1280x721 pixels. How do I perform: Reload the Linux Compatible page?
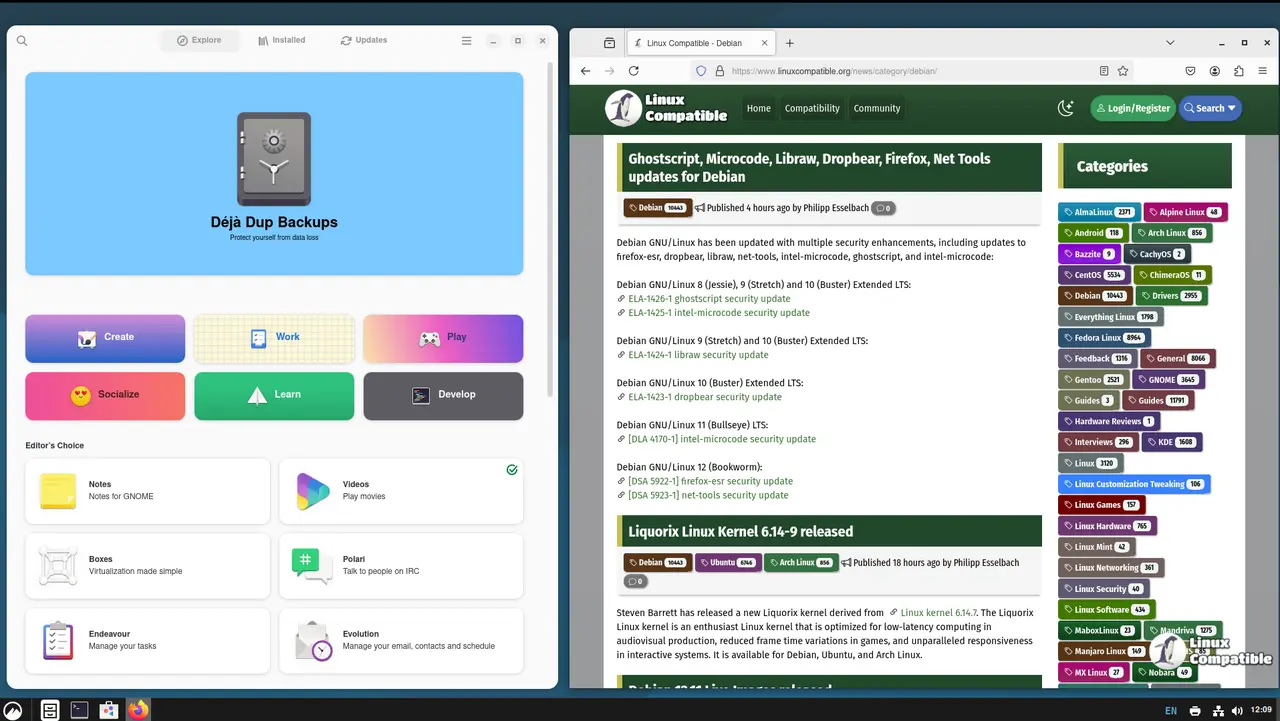click(633, 71)
